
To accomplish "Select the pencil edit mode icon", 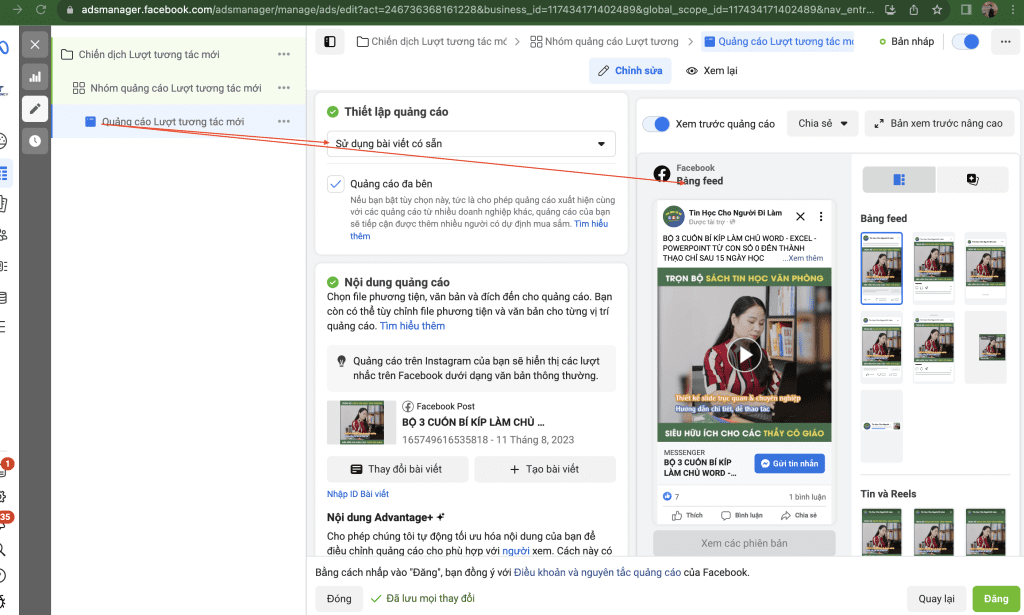I will [x=35, y=109].
